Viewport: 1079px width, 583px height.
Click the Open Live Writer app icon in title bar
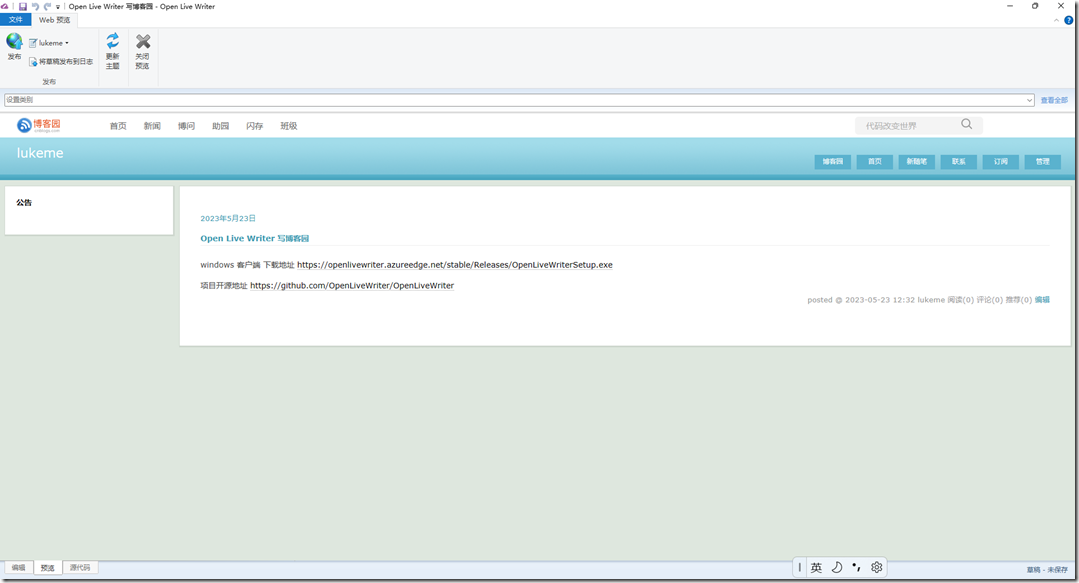pyautogui.click(x=4, y=6)
